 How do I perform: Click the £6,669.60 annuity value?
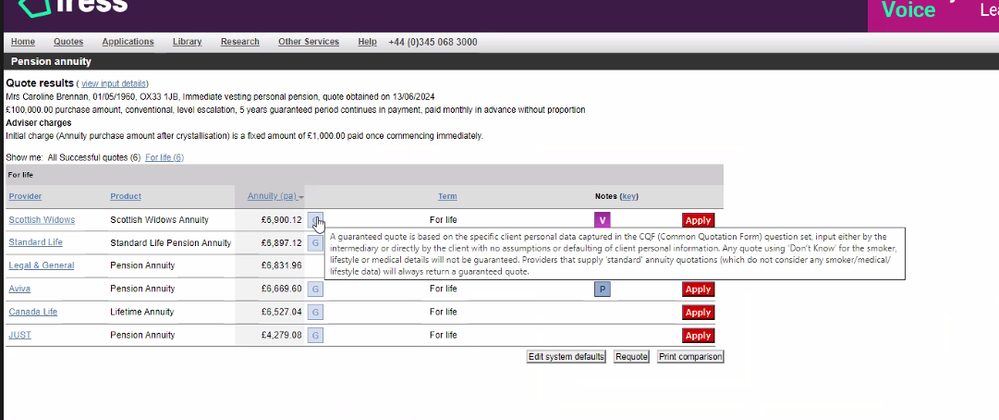tap(281, 289)
